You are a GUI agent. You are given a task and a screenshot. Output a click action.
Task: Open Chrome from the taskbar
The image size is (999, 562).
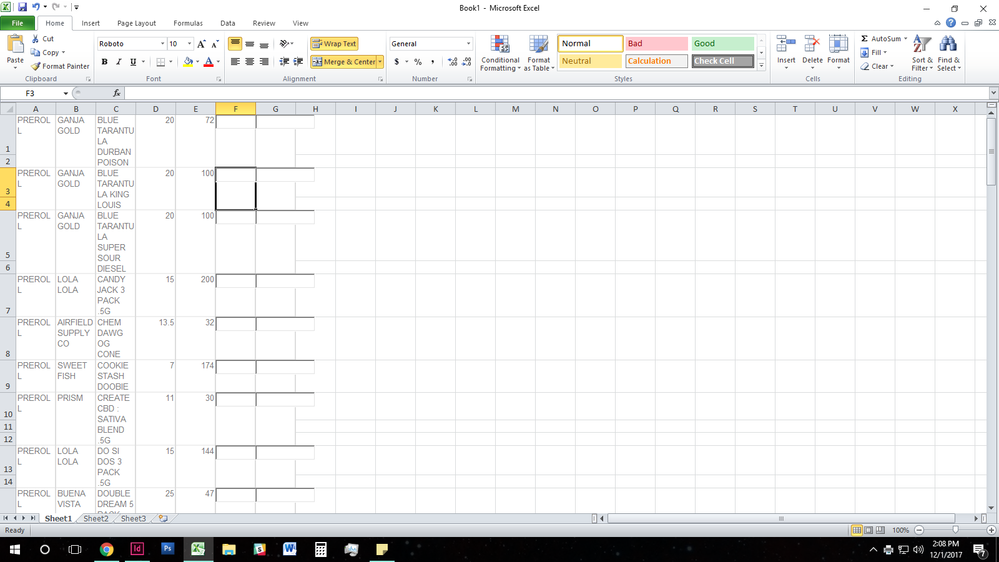click(106, 549)
